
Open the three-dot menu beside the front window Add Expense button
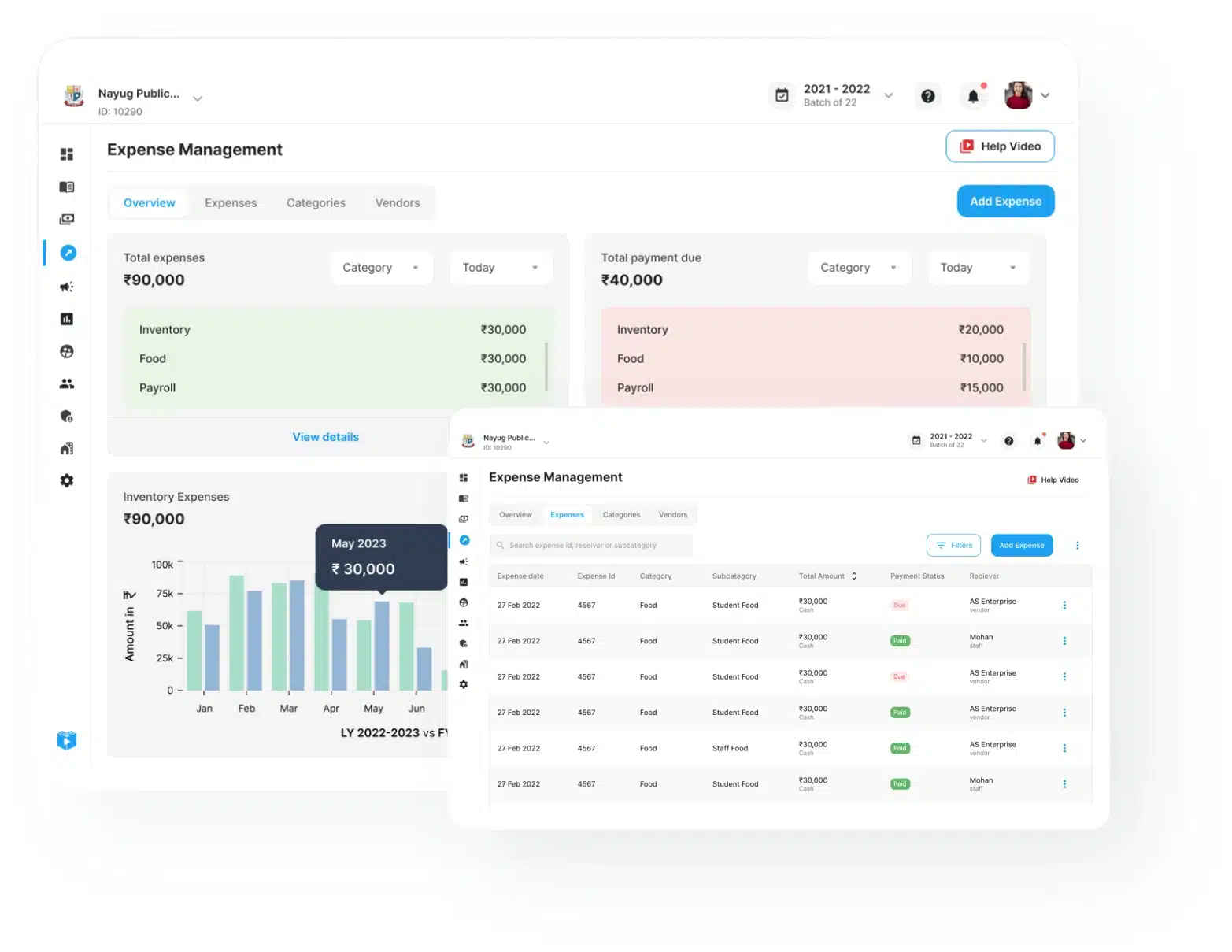(1078, 545)
